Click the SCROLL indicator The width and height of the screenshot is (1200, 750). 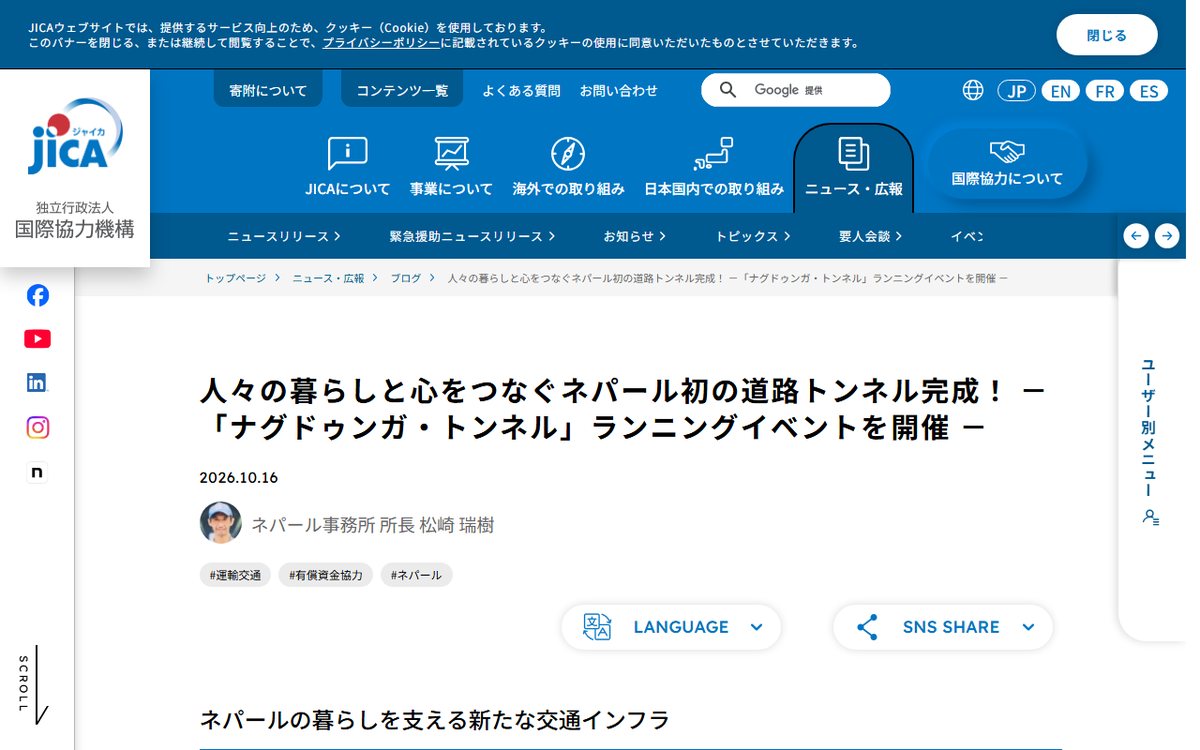(x=33, y=685)
